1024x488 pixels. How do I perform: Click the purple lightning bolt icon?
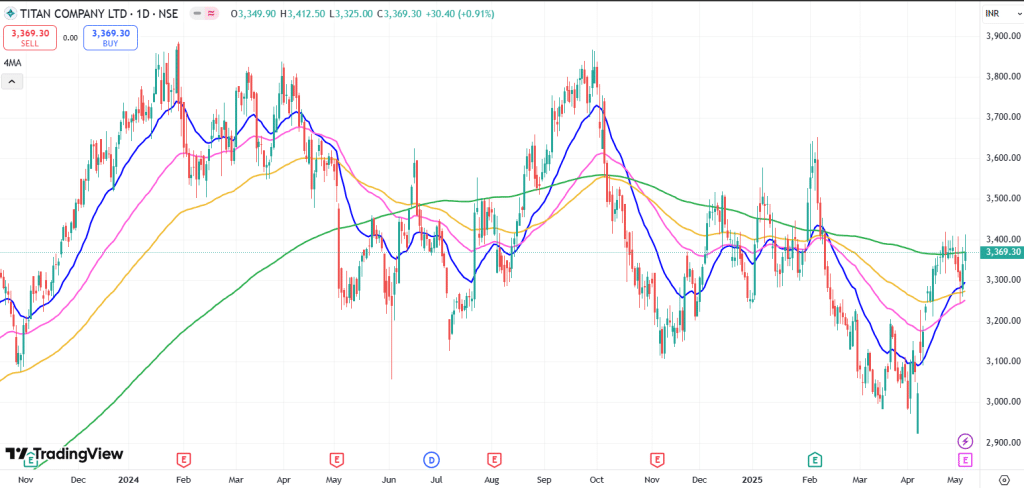click(965, 441)
